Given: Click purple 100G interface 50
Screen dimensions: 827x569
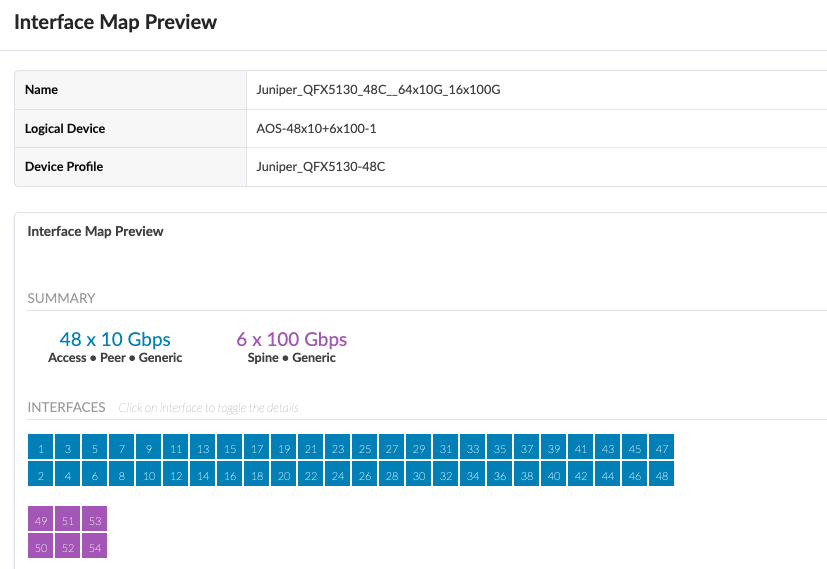Looking at the screenshot, I should [x=41, y=545].
